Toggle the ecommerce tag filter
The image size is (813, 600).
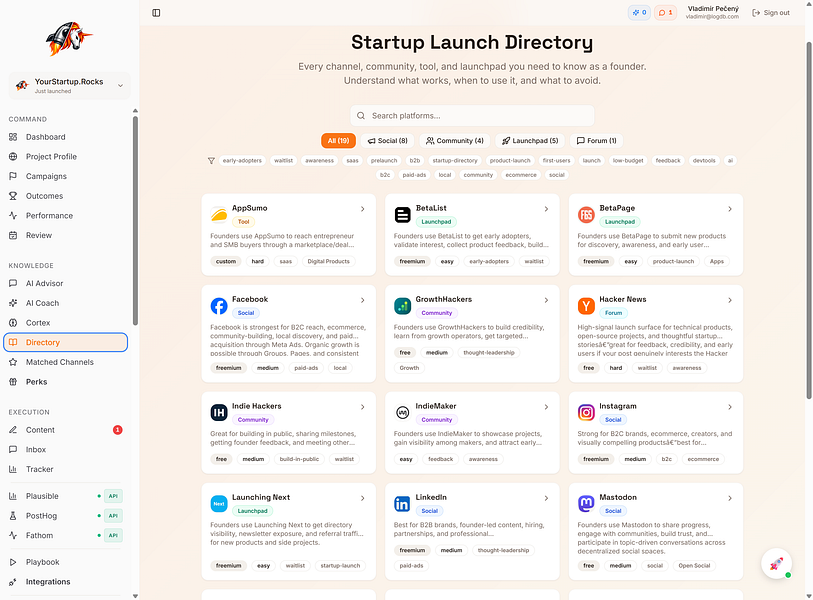521,175
